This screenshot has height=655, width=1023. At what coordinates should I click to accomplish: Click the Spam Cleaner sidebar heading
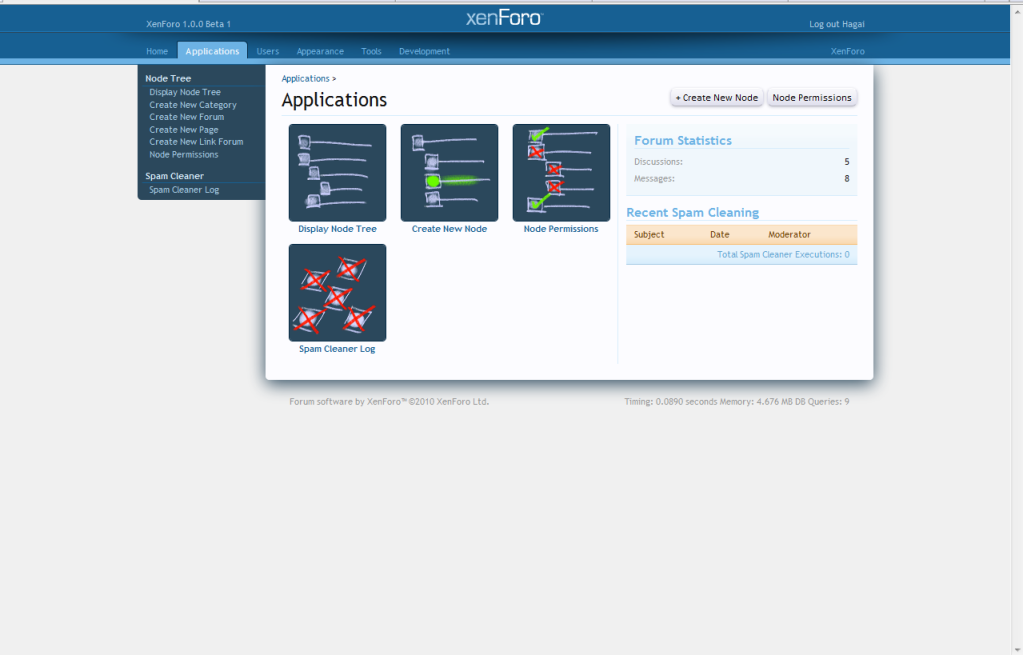[174, 176]
